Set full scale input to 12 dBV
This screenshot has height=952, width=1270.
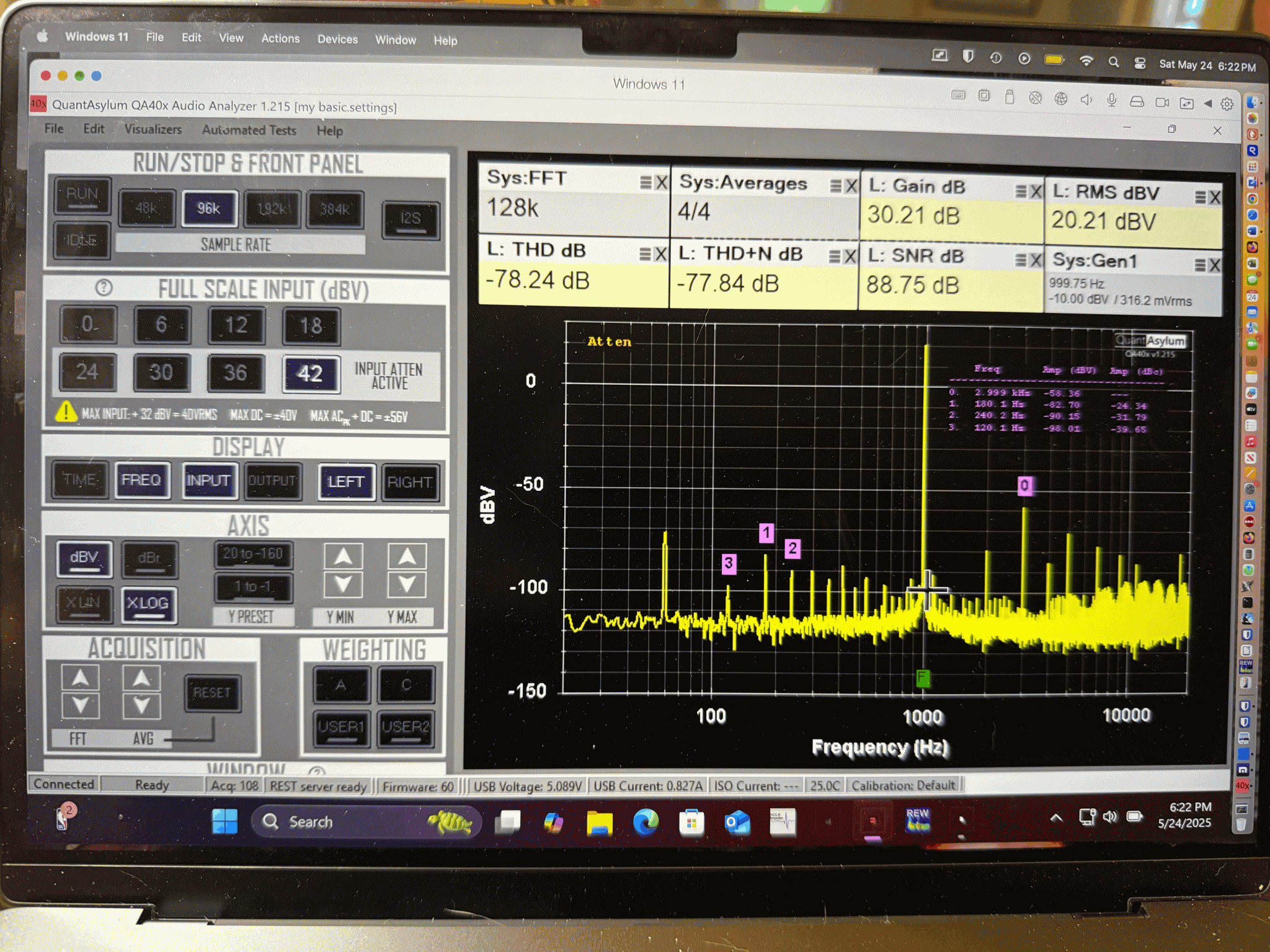236,325
